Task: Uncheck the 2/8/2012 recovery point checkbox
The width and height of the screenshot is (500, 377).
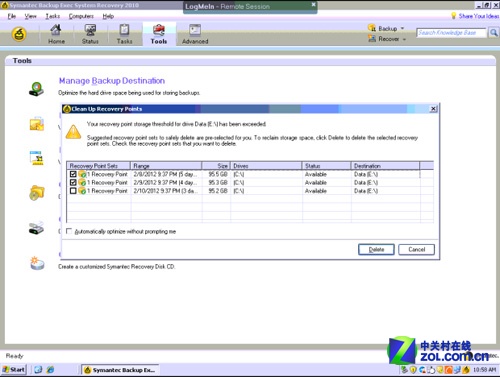Action: (x=73, y=174)
